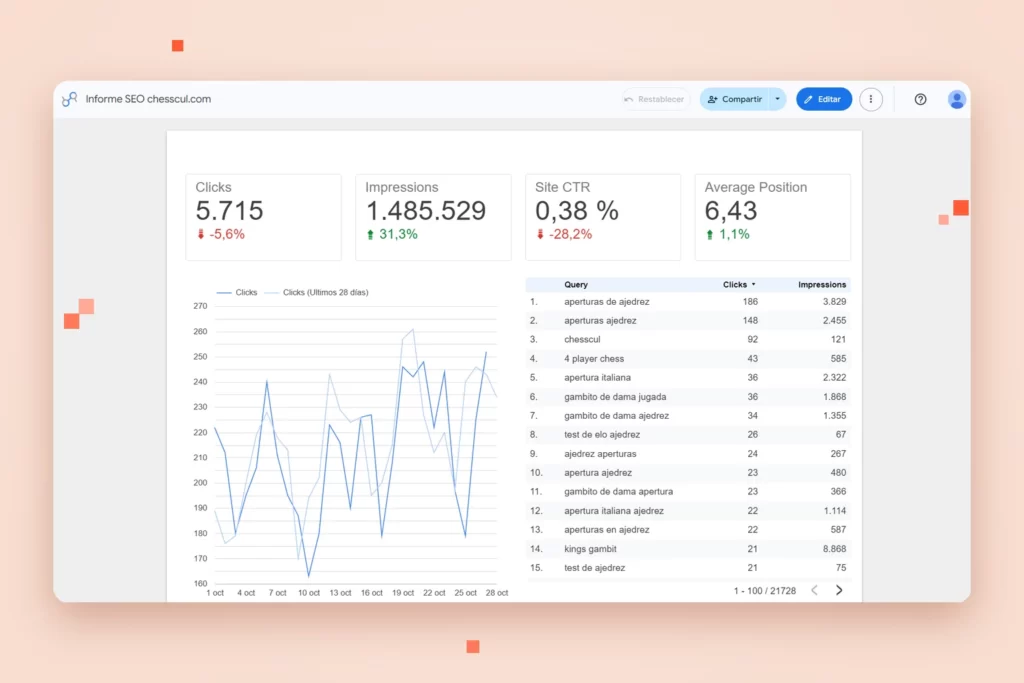Select query row apertura italiana
The image size is (1024, 683).
(x=688, y=377)
